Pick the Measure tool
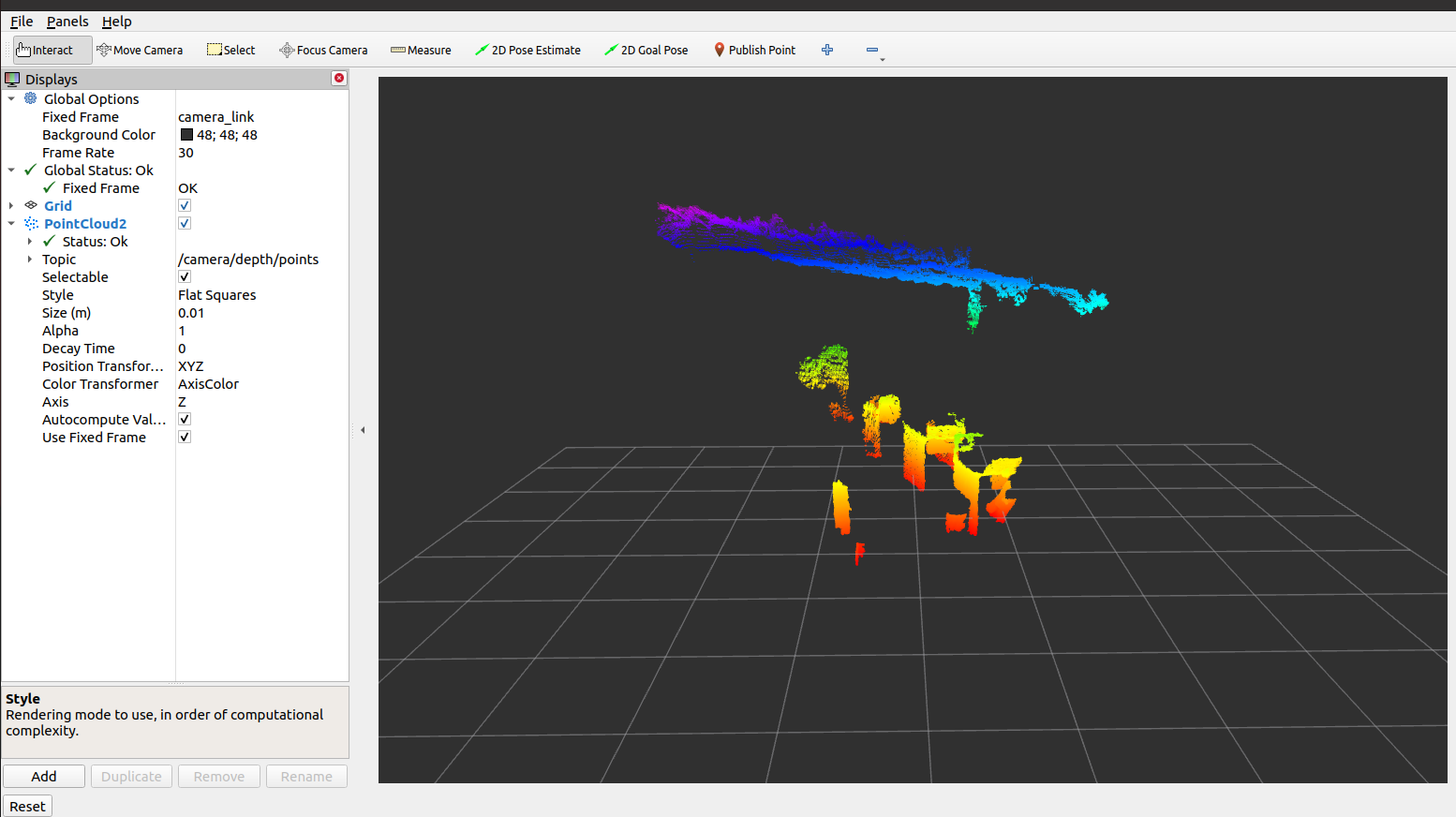 (x=421, y=50)
